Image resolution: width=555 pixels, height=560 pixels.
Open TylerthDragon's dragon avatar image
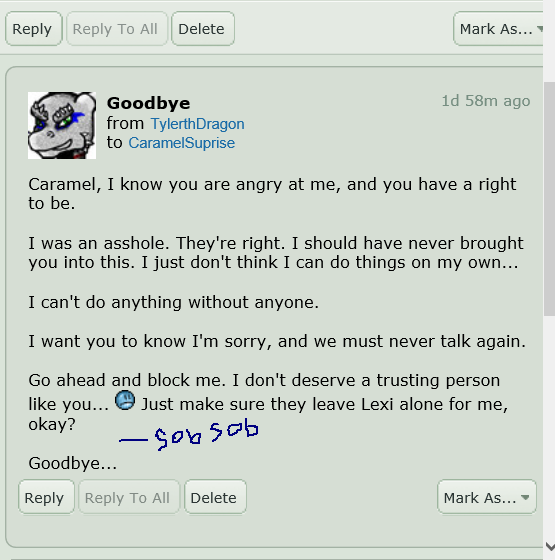62,125
